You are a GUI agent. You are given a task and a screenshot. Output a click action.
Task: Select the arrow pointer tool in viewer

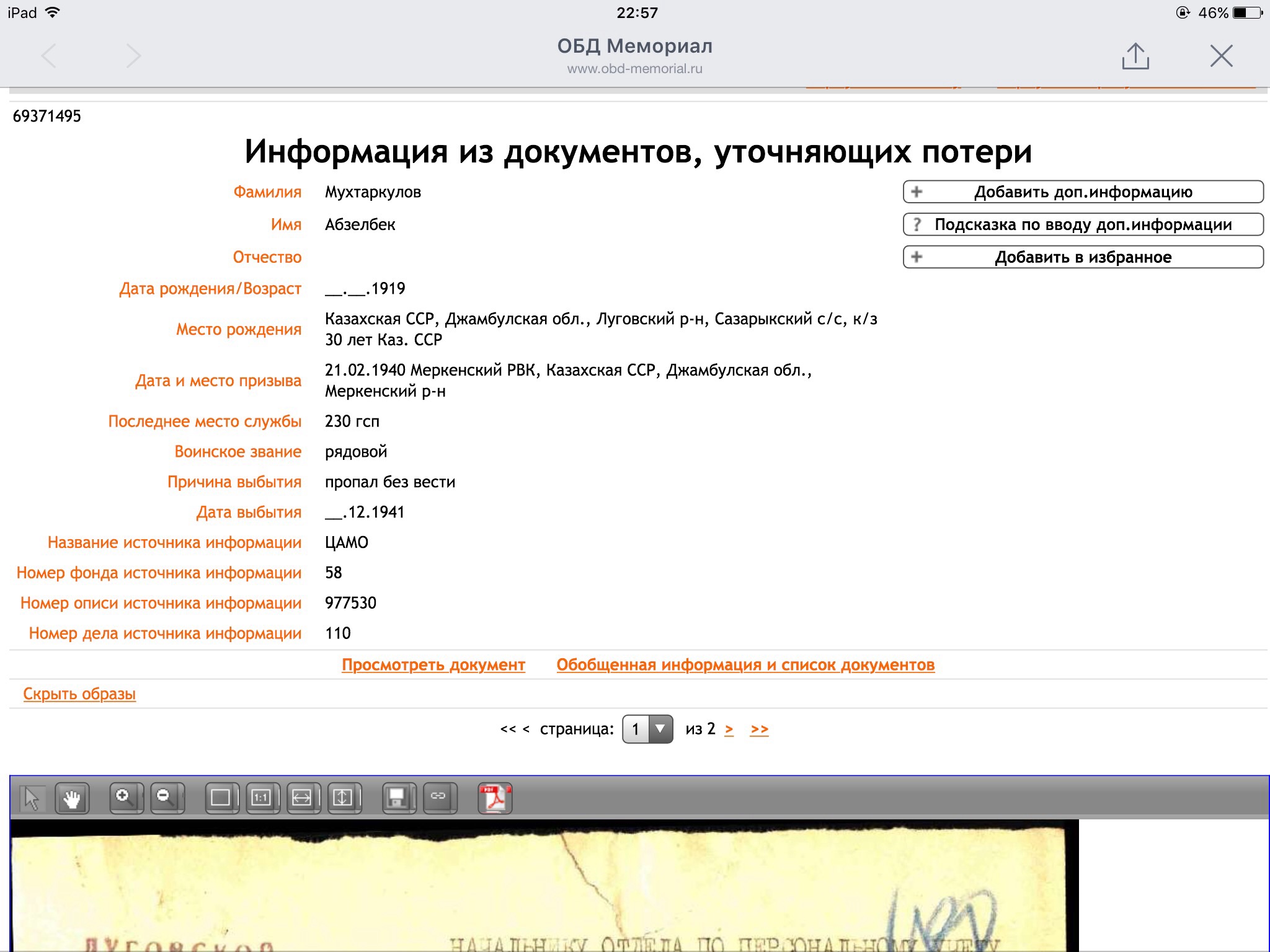(32, 798)
